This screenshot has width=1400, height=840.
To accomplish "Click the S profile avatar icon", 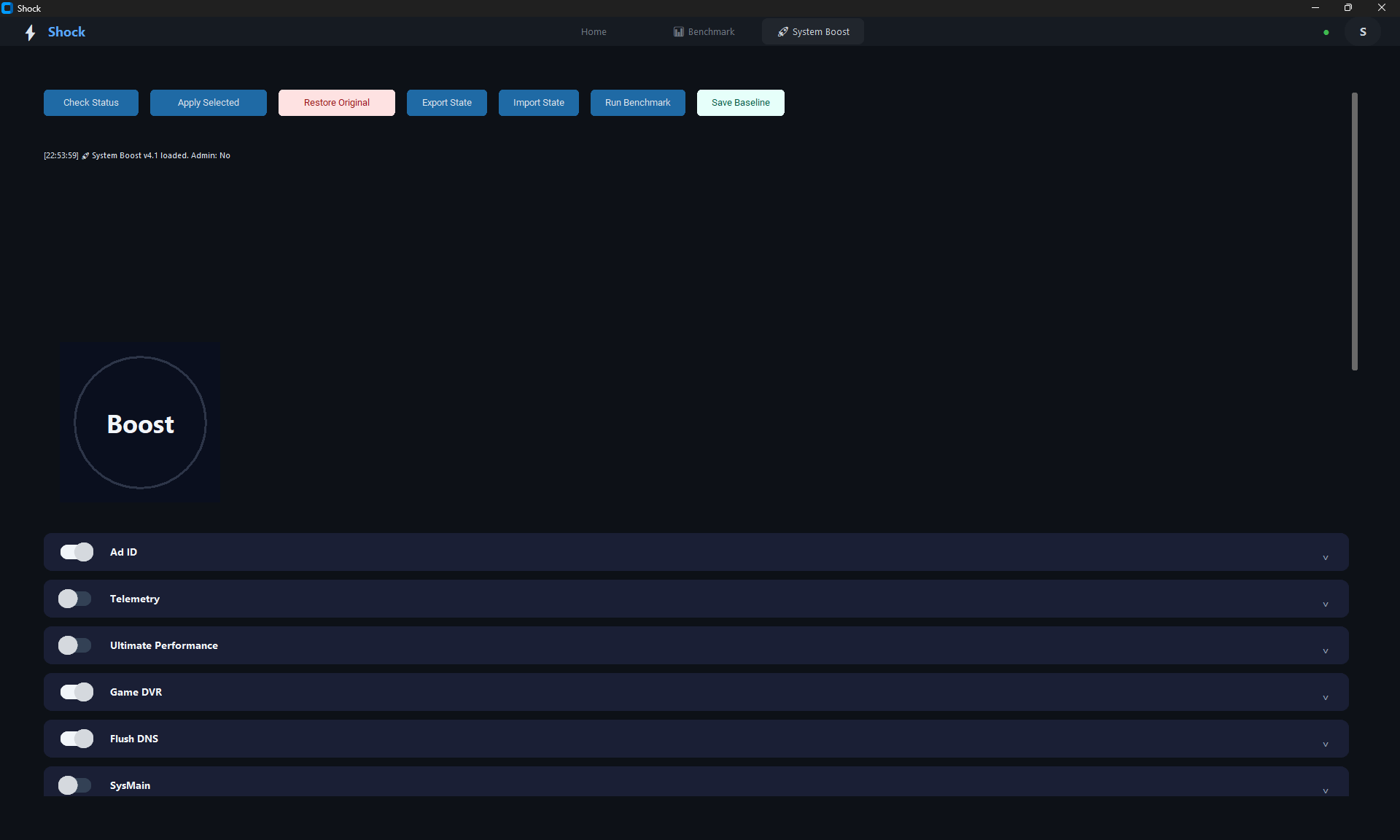I will point(1362,32).
